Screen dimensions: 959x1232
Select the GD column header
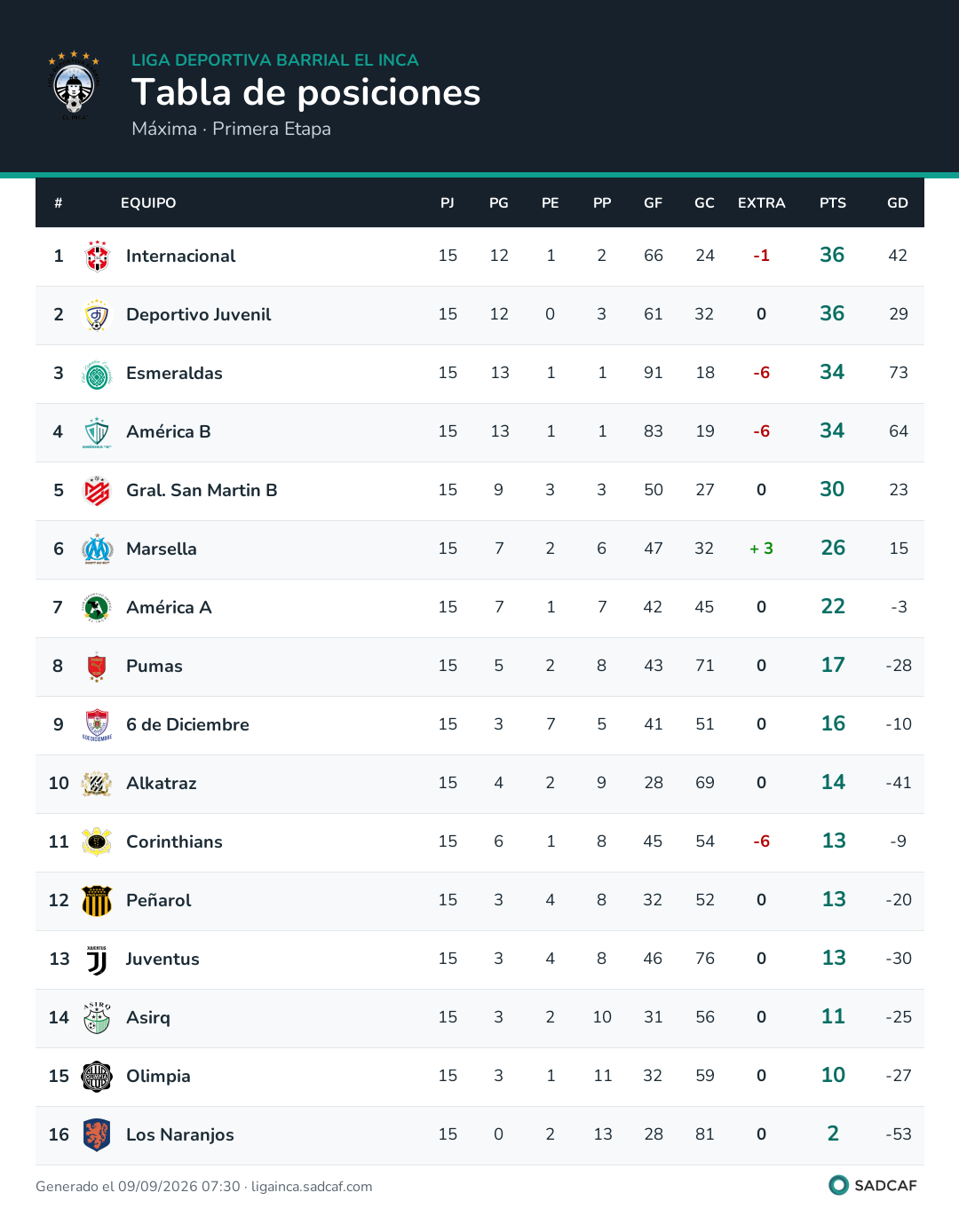pyautogui.click(x=898, y=203)
